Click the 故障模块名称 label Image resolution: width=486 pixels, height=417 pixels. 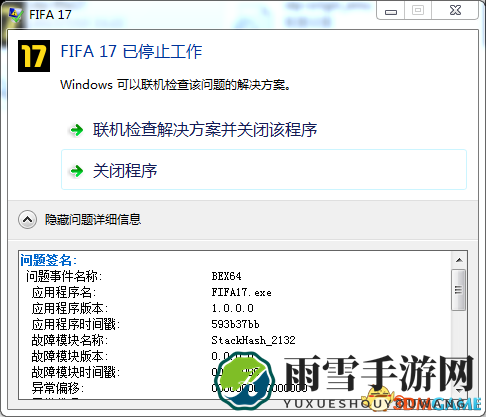70,340
